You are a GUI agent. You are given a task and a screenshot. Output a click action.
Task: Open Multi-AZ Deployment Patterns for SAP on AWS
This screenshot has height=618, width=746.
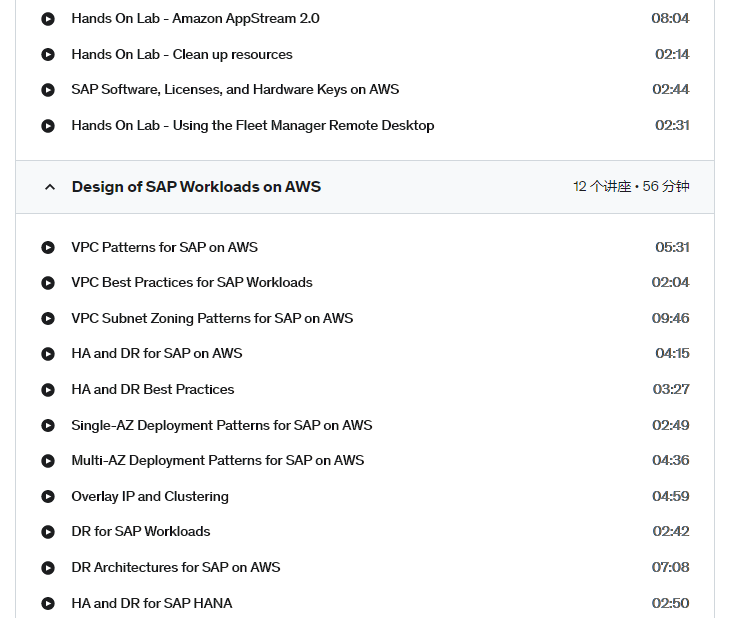(x=217, y=461)
